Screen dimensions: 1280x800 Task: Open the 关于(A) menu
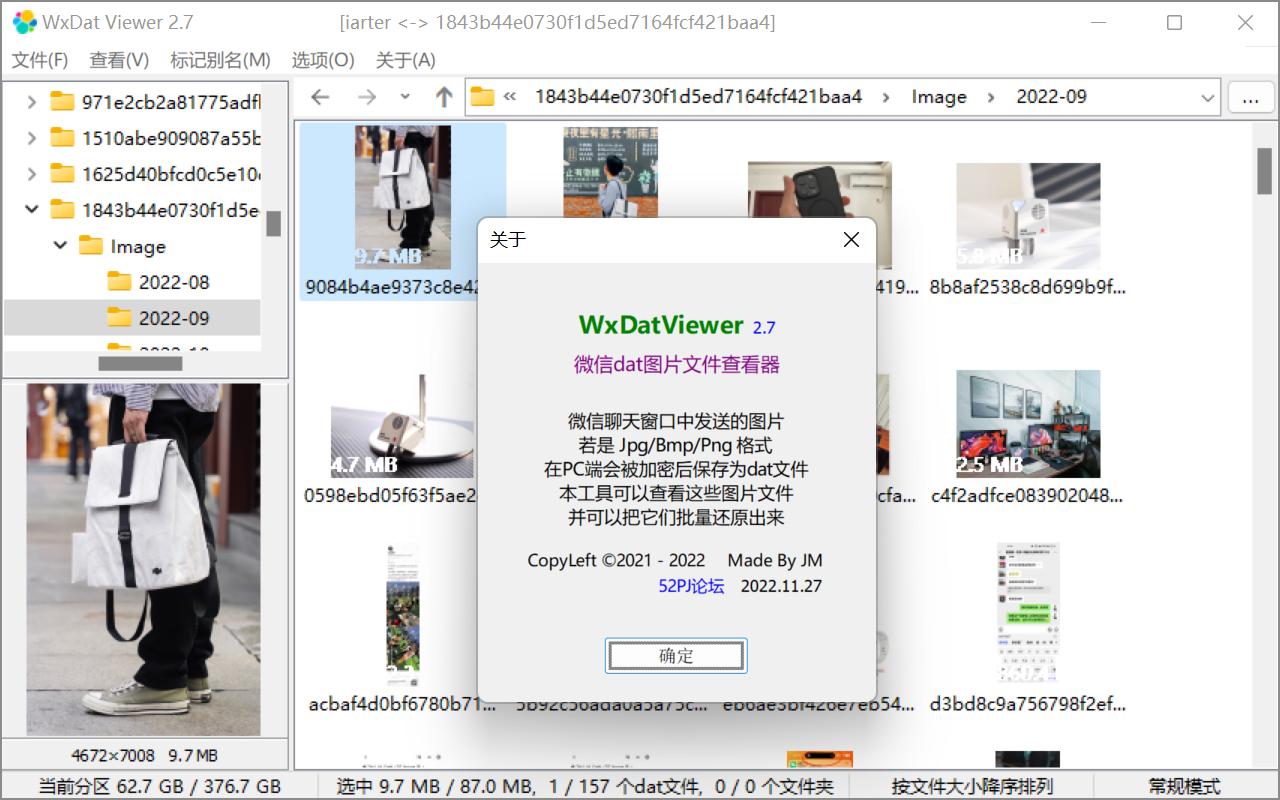pos(405,60)
